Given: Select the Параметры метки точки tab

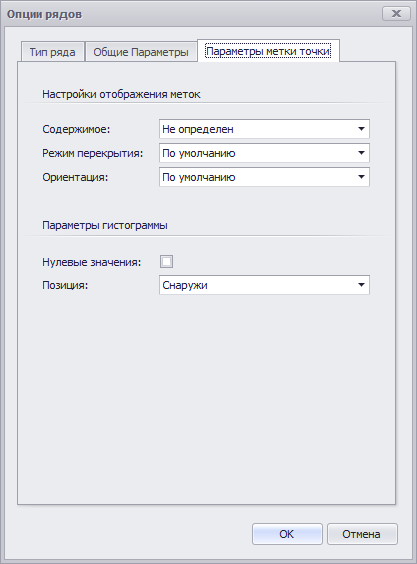Looking at the screenshot, I should point(268,51).
